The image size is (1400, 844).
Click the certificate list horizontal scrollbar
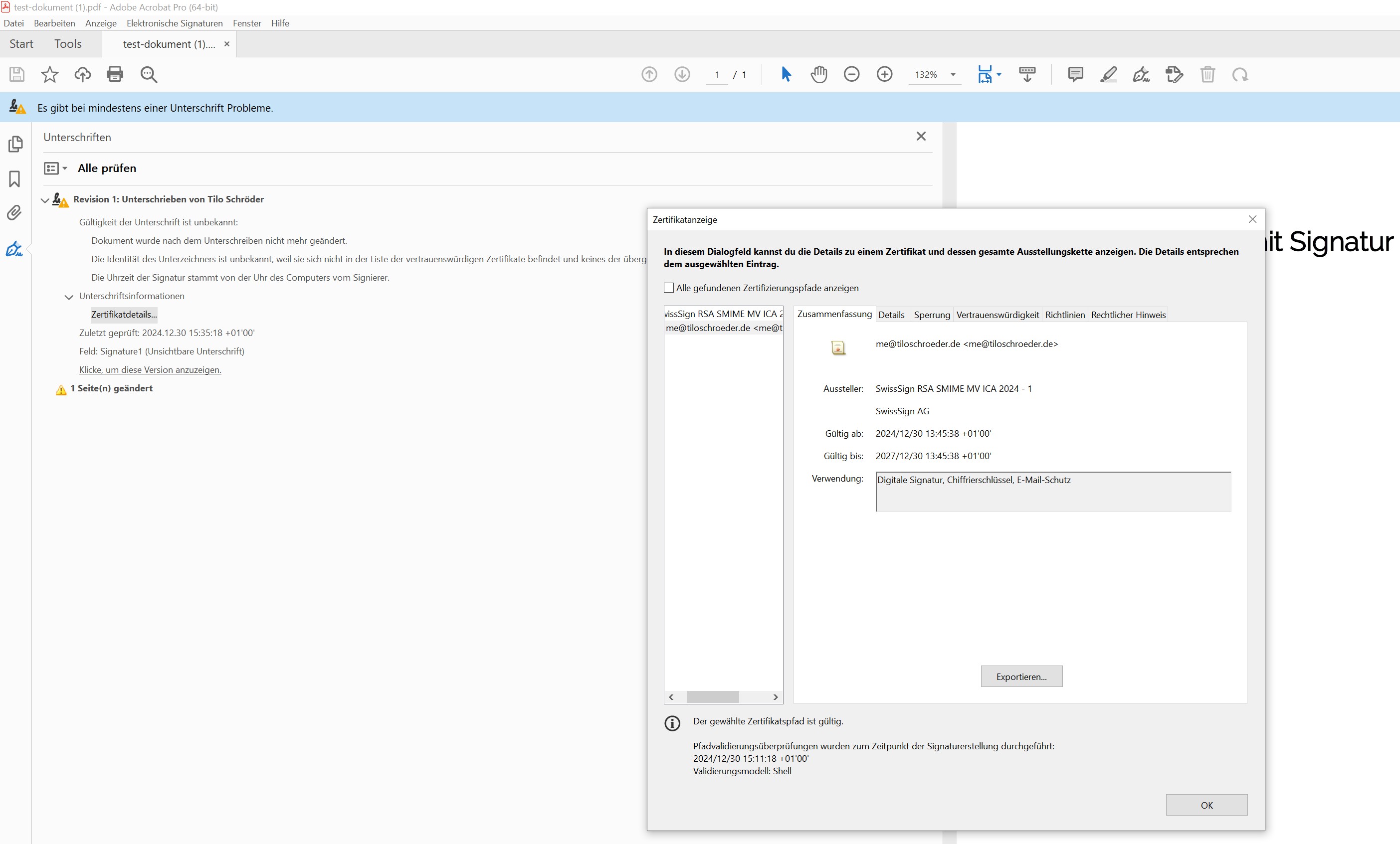pos(723,697)
